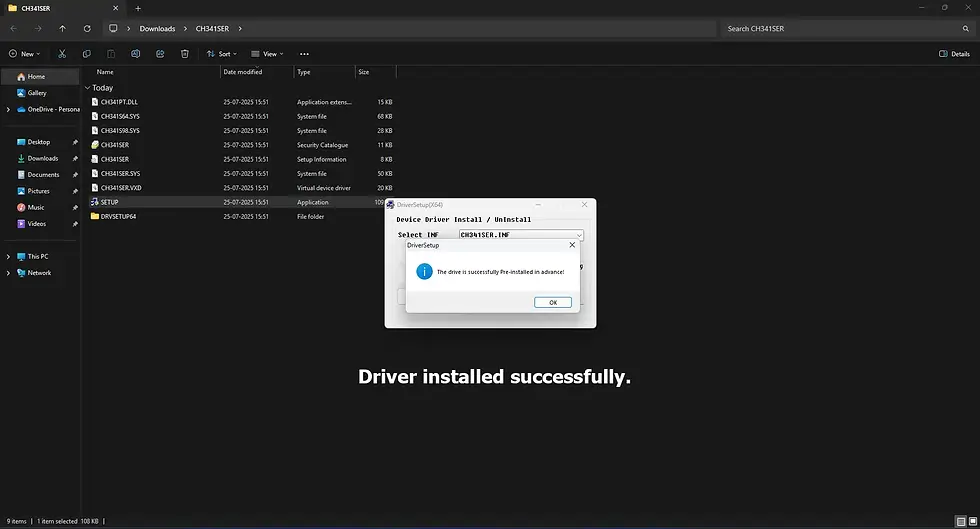
Task: Close the DriverSetup message box
Action: pos(572,245)
